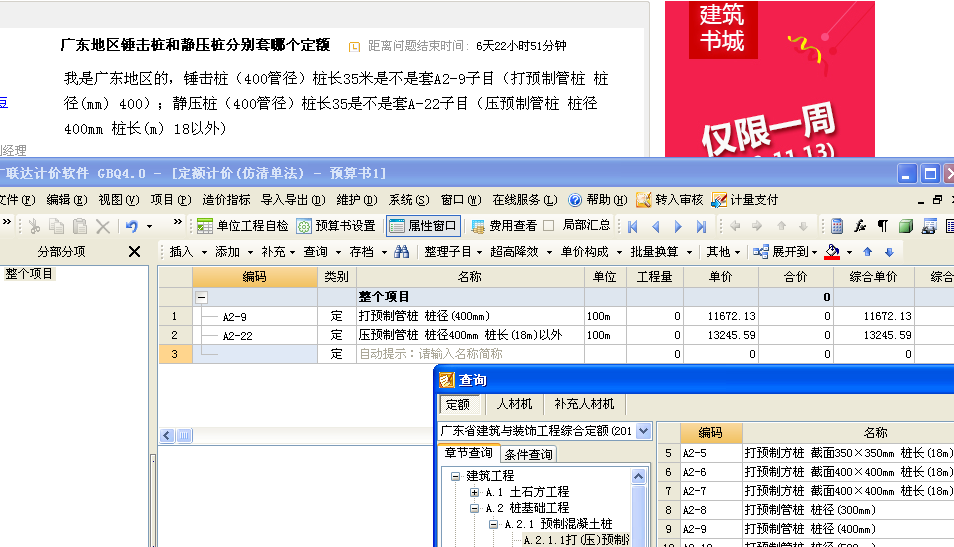Image resolution: width=954 pixels, height=547 pixels.
Task: Open the 项目(P) menu
Action: pyautogui.click(x=171, y=200)
